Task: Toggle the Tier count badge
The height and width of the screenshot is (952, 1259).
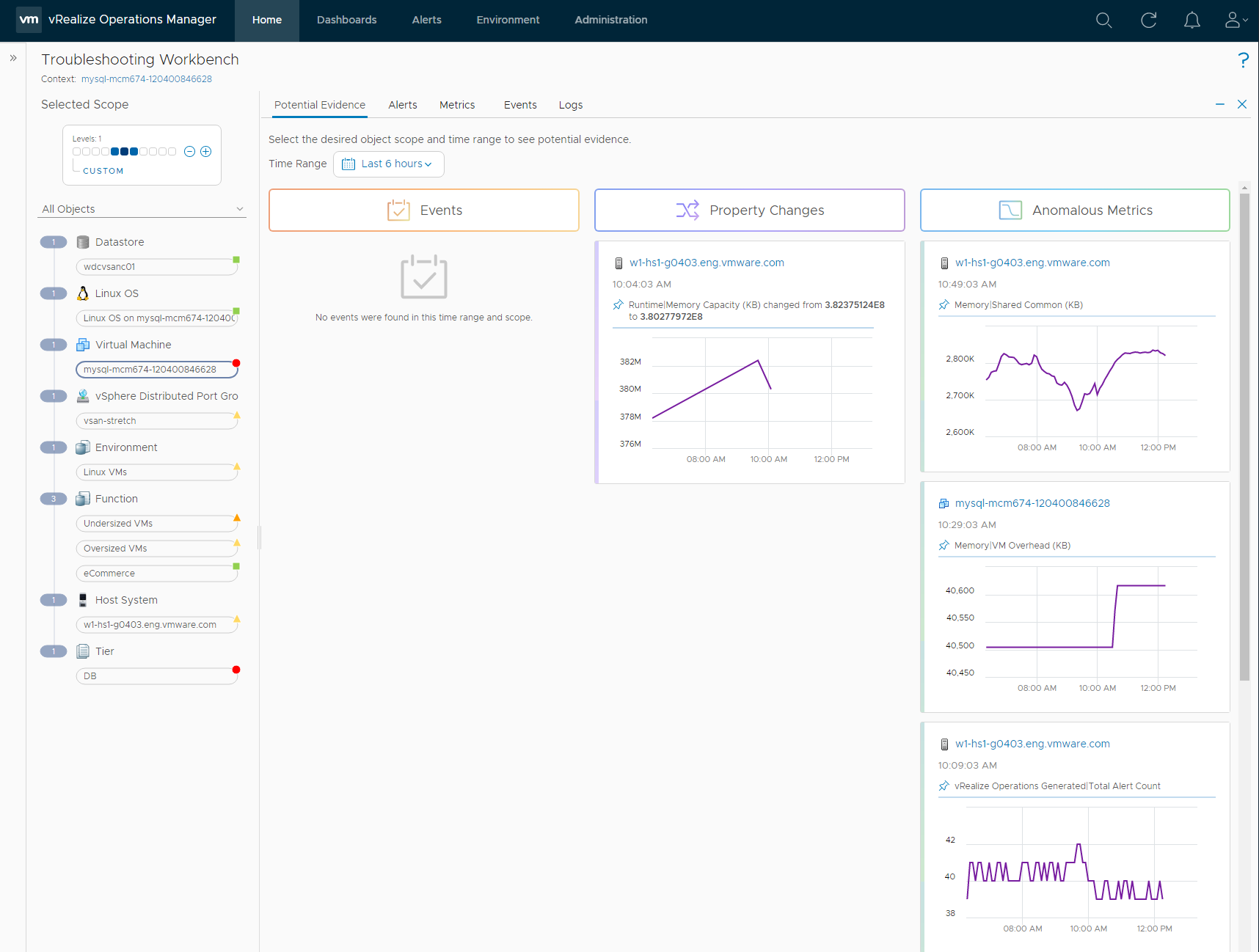Action: [x=54, y=651]
